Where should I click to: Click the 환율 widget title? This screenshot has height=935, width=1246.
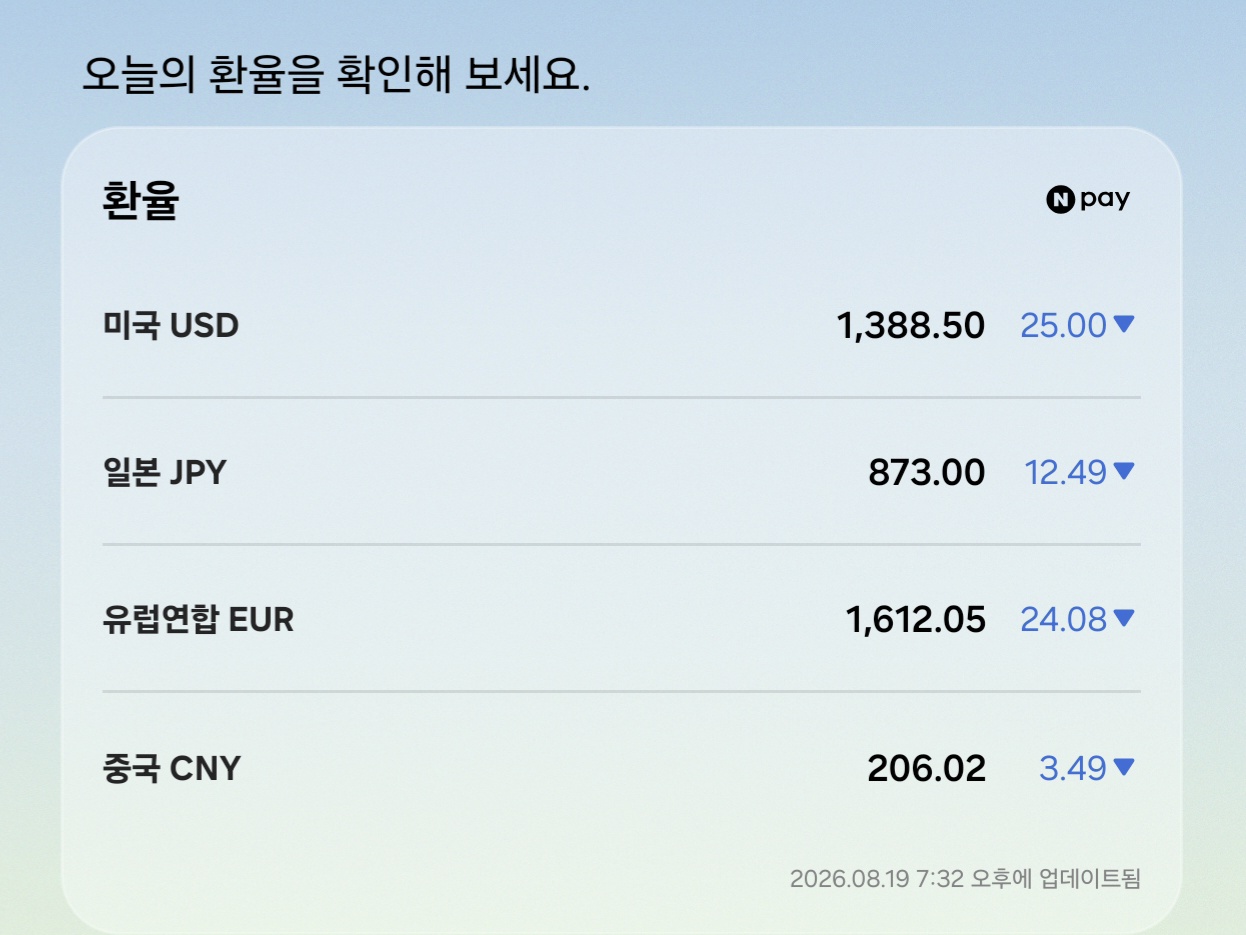(x=141, y=201)
